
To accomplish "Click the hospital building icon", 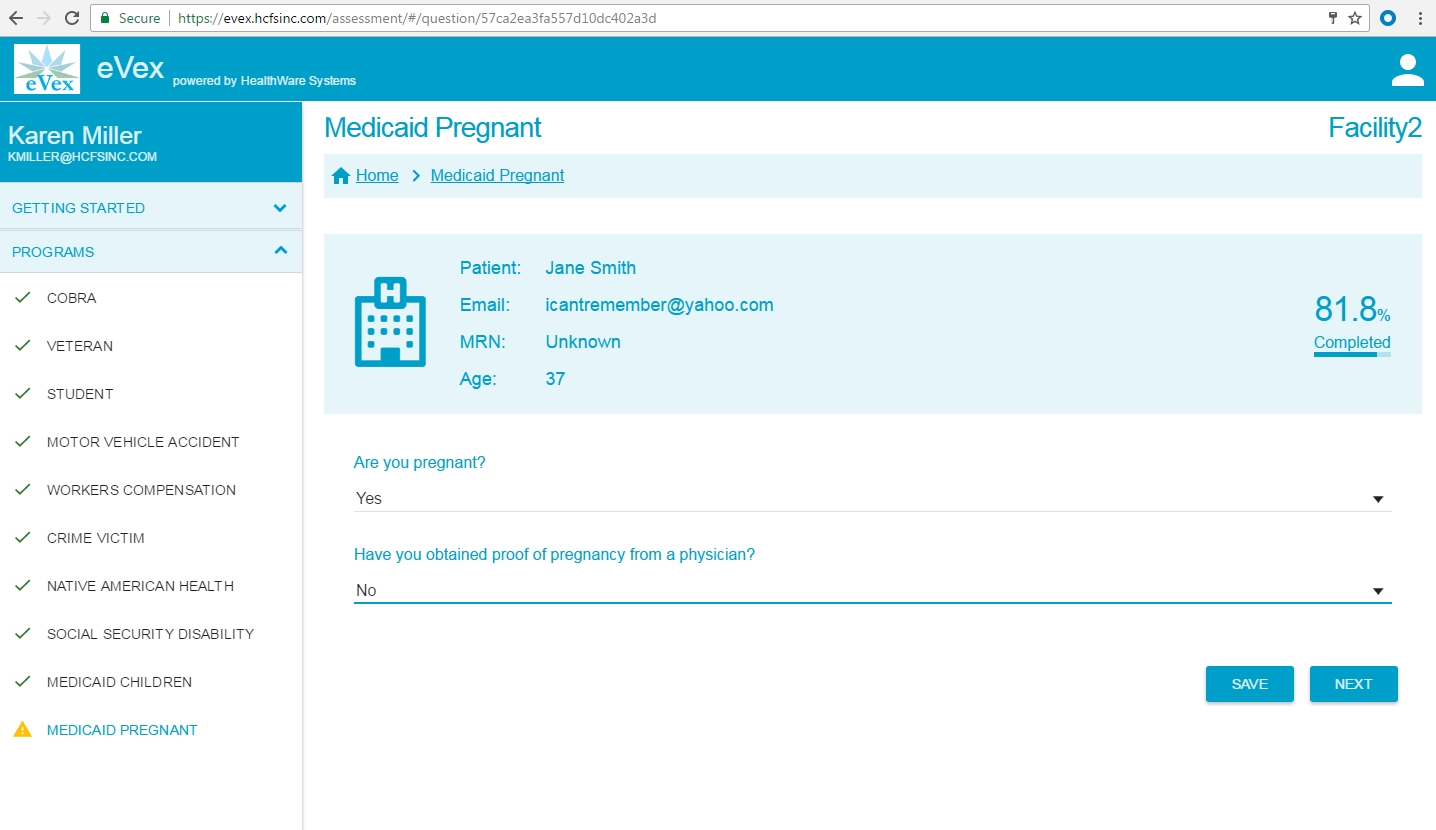I will (390, 321).
